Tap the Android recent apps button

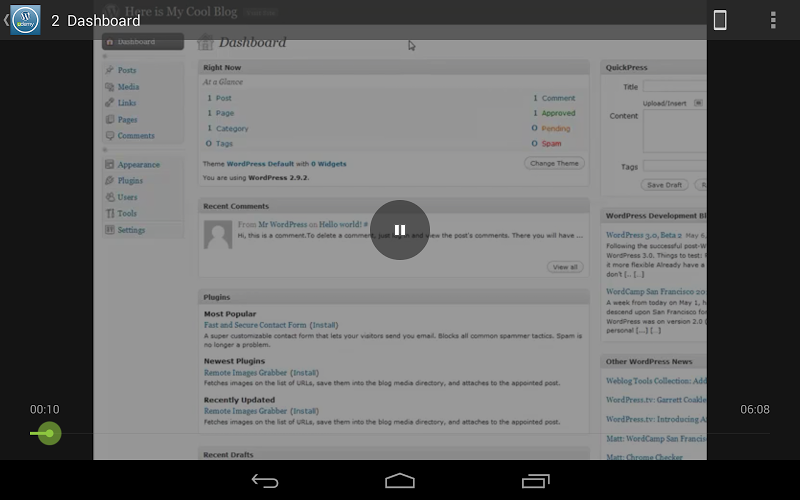(x=535, y=481)
